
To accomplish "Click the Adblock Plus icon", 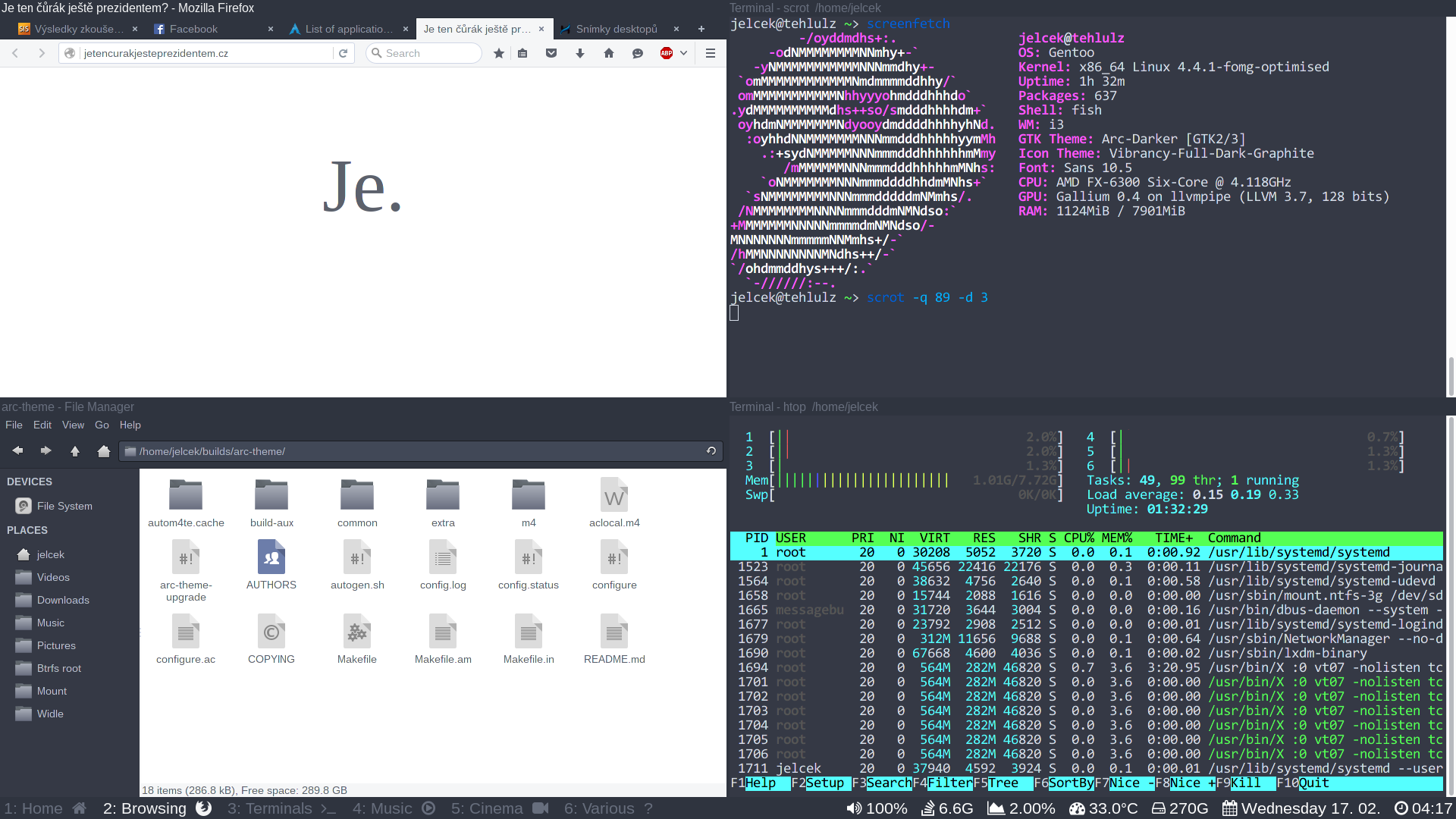I will tap(667, 53).
